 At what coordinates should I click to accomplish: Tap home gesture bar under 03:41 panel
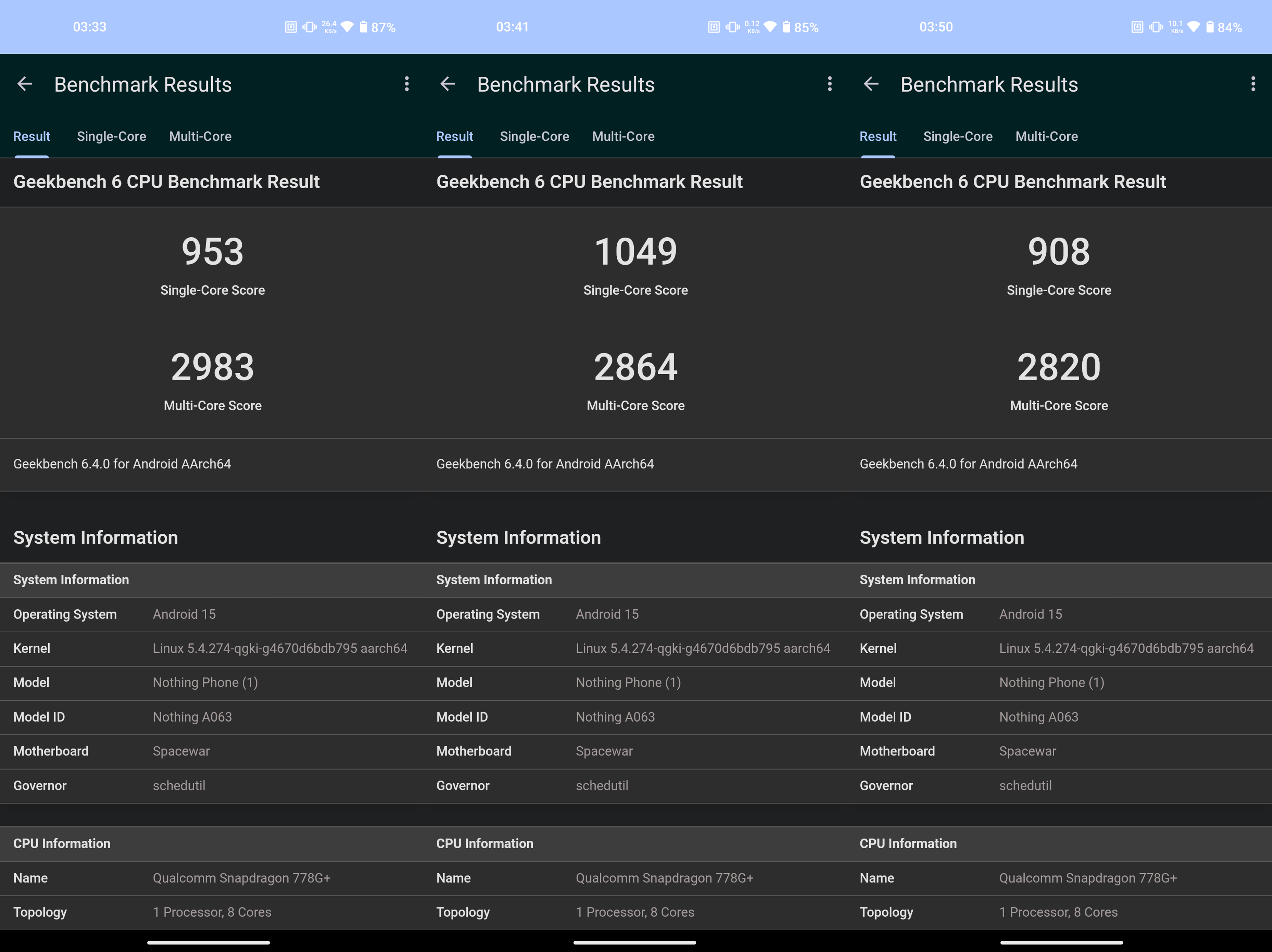point(634,942)
